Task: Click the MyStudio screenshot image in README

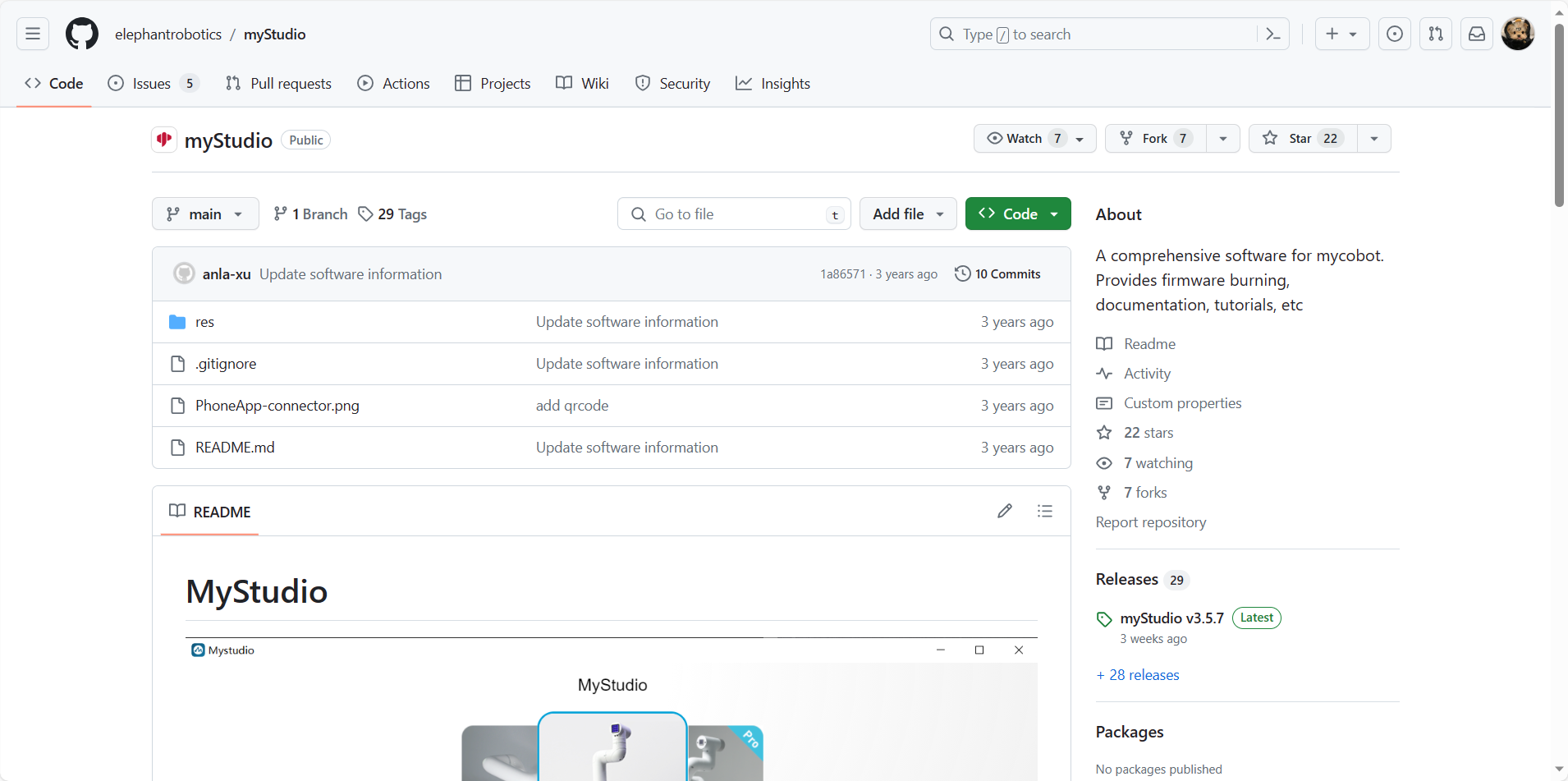Action: 612,710
